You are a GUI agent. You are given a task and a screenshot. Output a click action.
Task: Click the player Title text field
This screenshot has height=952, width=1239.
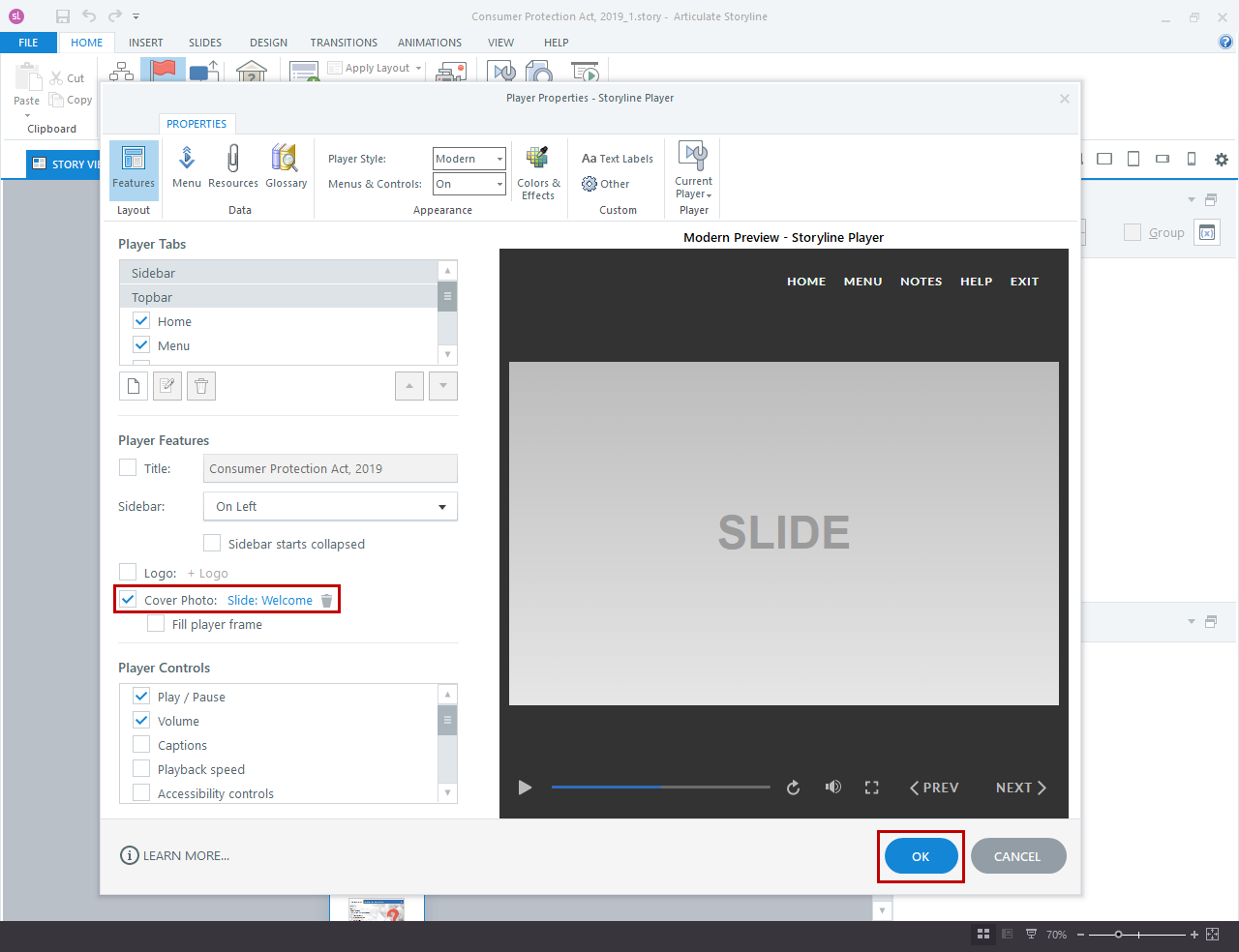330,468
